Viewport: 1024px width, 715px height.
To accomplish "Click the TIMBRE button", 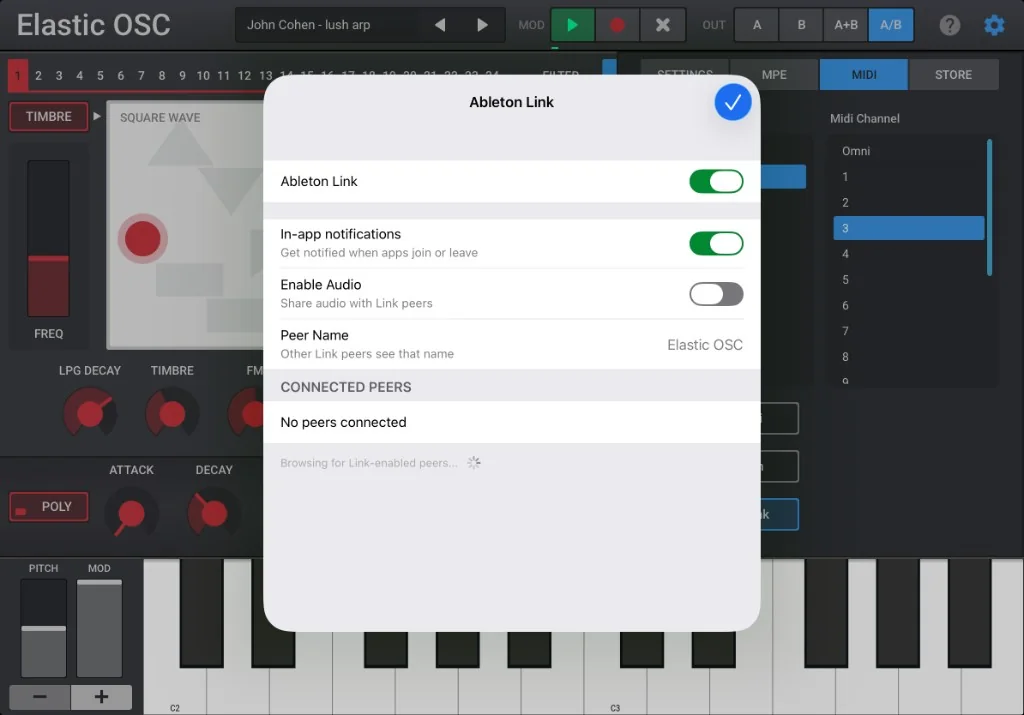I will [48, 116].
